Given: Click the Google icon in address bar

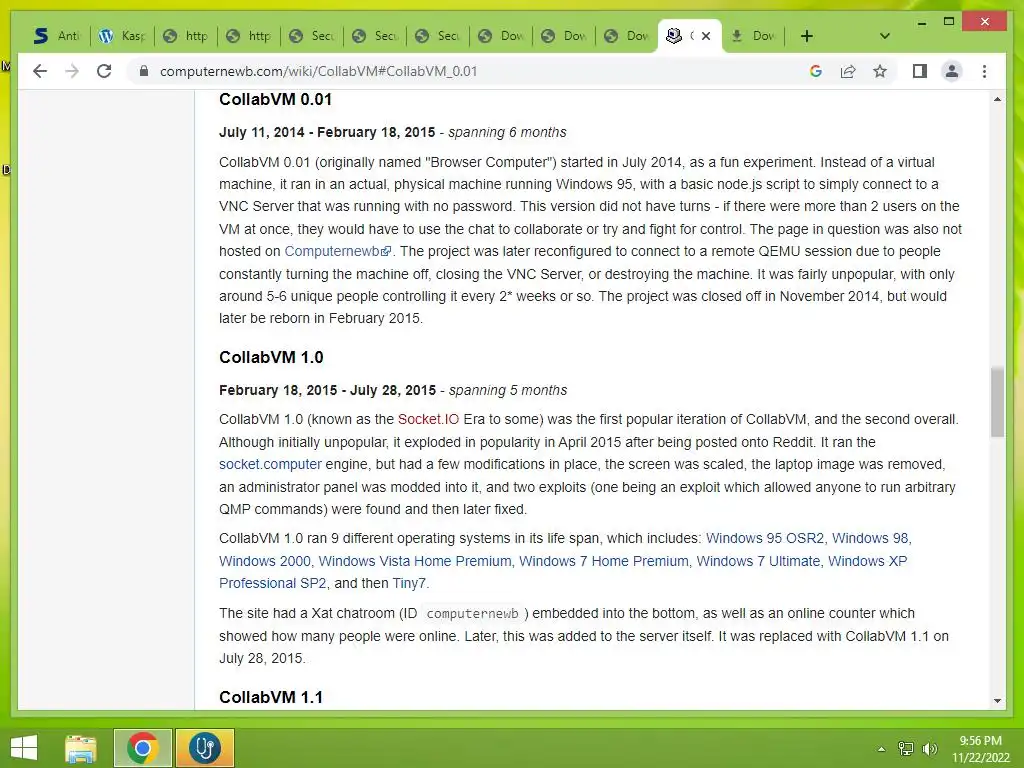Looking at the screenshot, I should (x=816, y=71).
